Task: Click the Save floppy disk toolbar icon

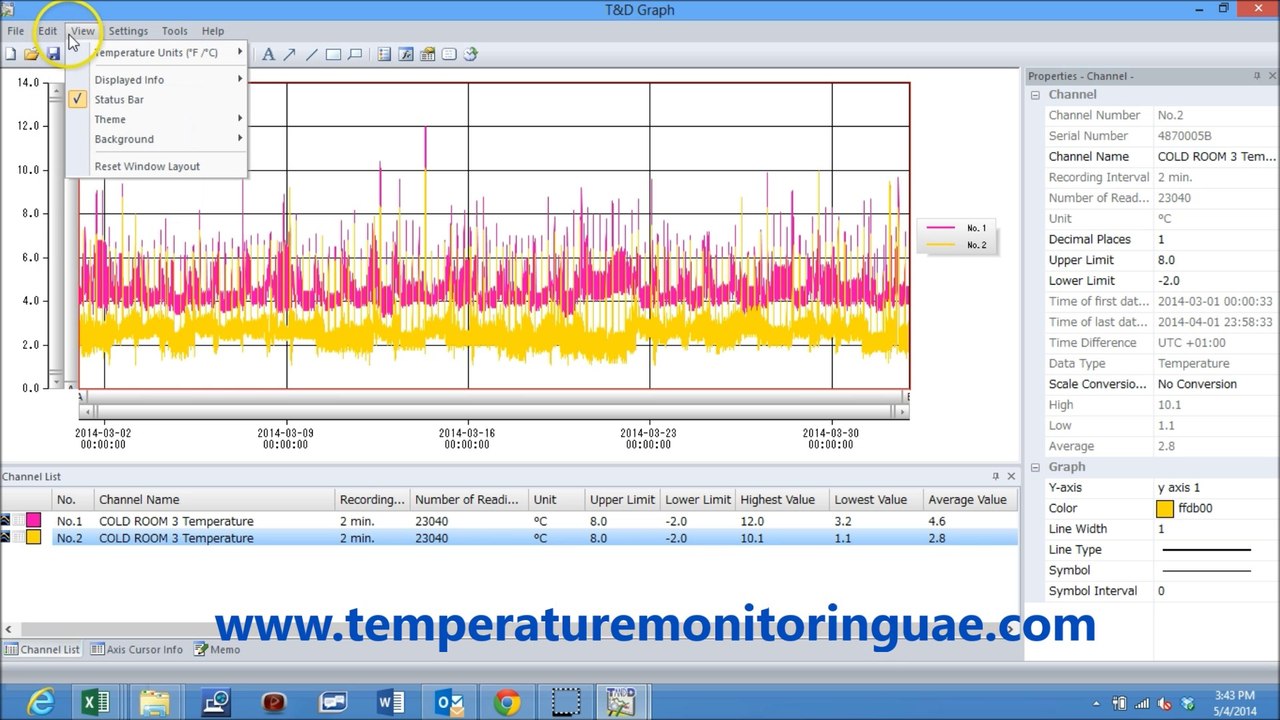Action: (53, 54)
